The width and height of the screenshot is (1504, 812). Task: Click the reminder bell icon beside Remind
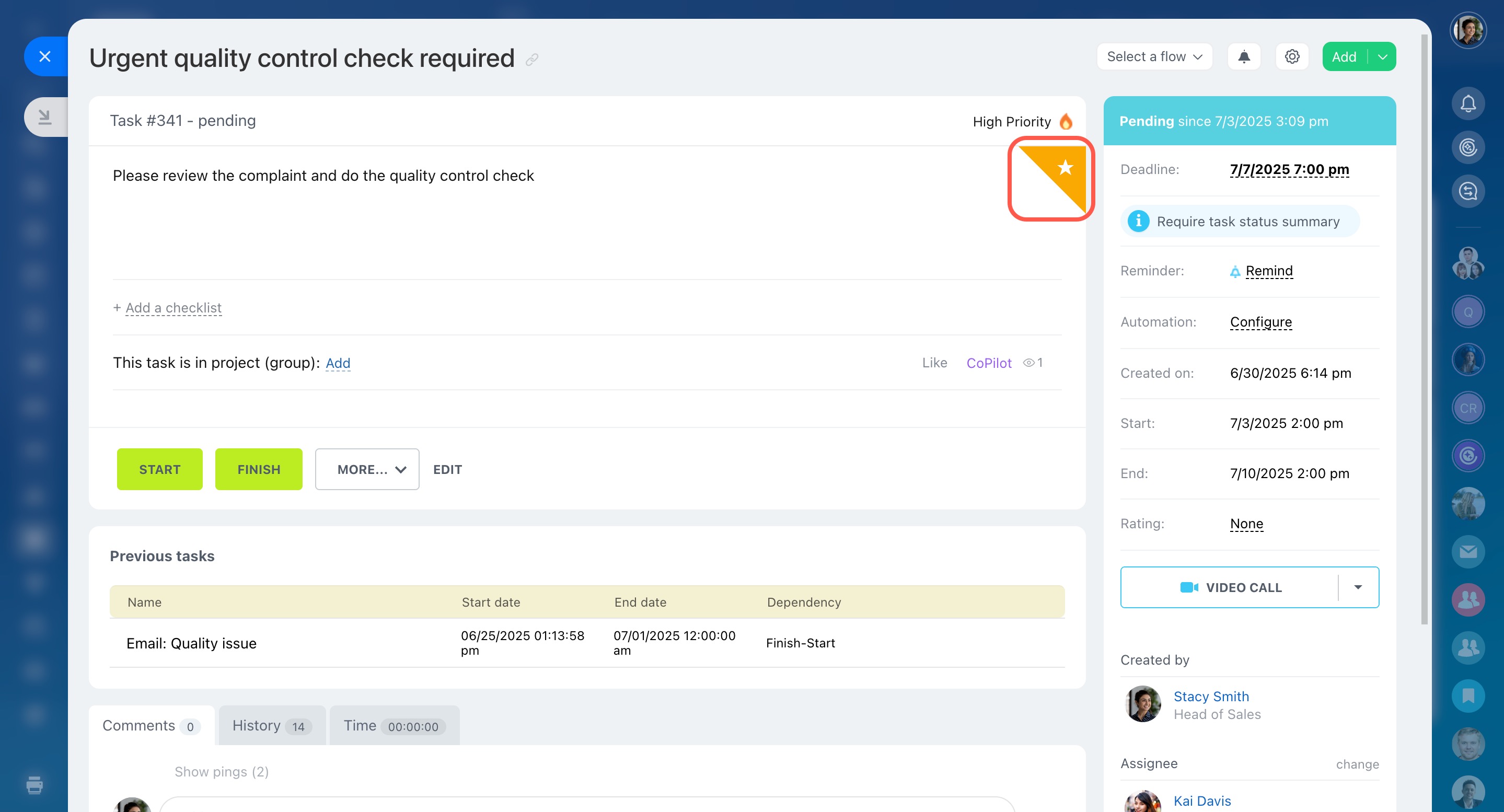click(1235, 271)
